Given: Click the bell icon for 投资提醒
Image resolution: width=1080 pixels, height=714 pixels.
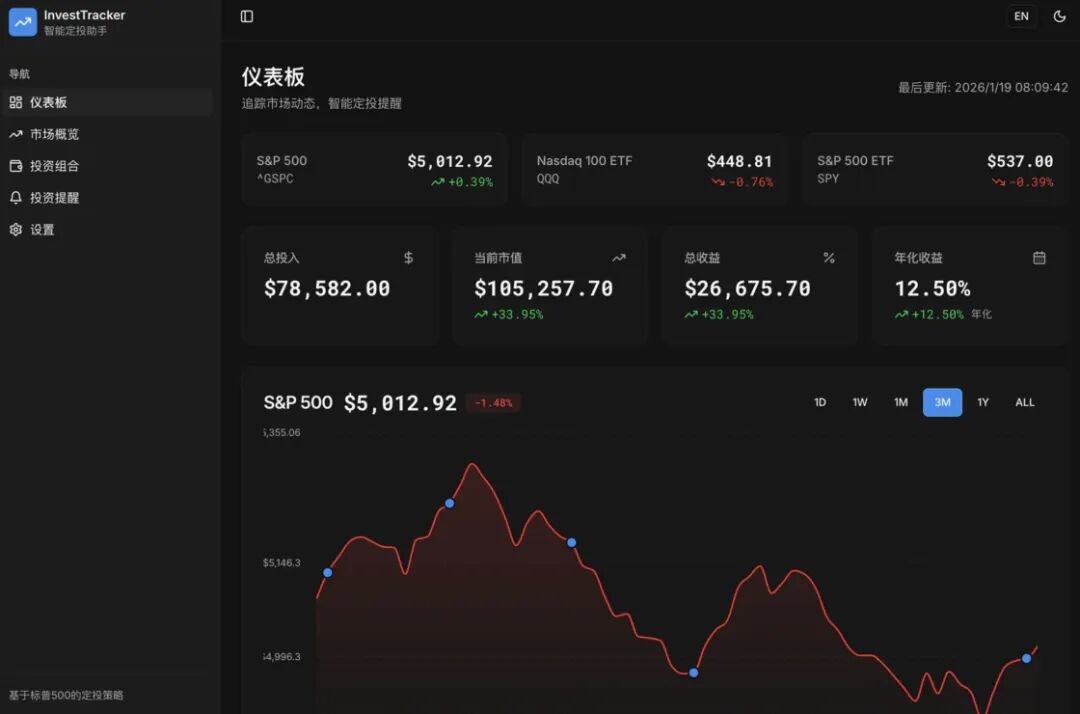Looking at the screenshot, I should point(18,197).
